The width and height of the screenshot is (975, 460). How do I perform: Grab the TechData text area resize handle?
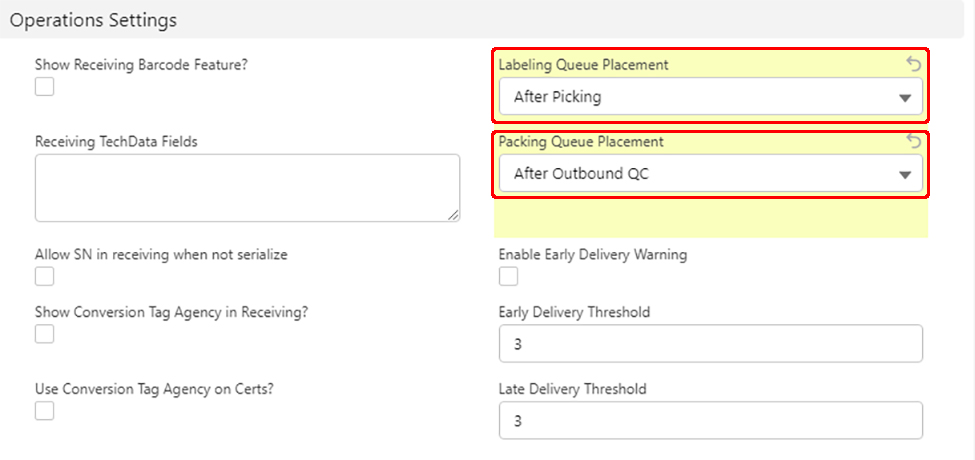click(x=454, y=215)
